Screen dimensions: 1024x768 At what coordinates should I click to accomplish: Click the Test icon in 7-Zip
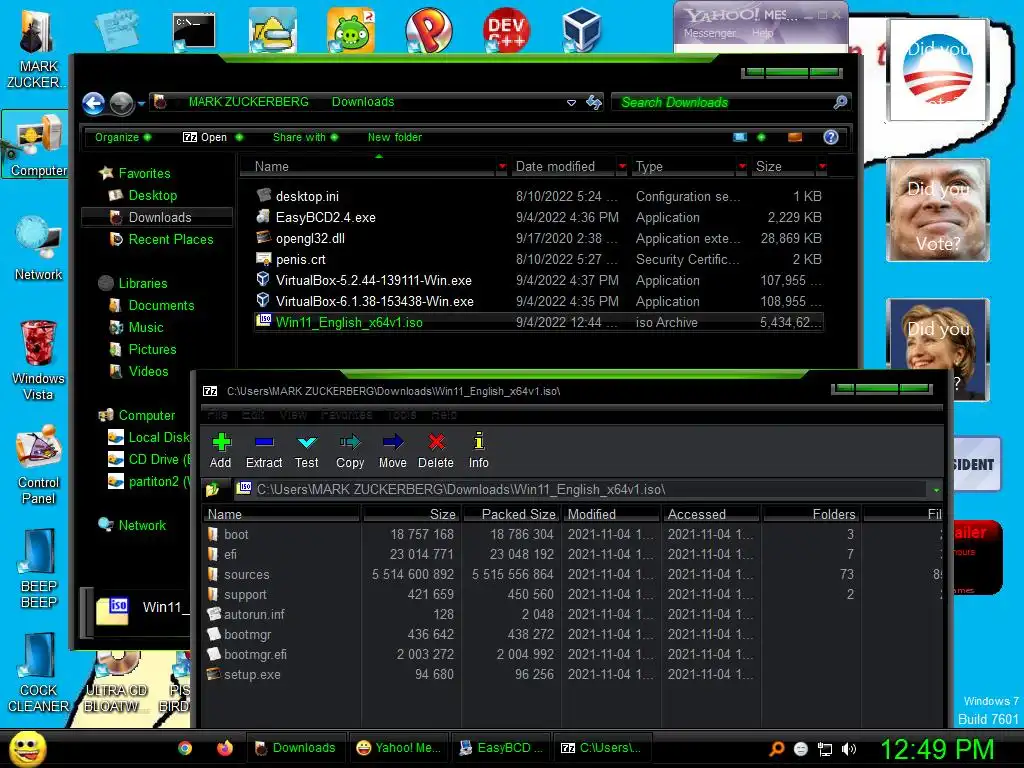(306, 443)
